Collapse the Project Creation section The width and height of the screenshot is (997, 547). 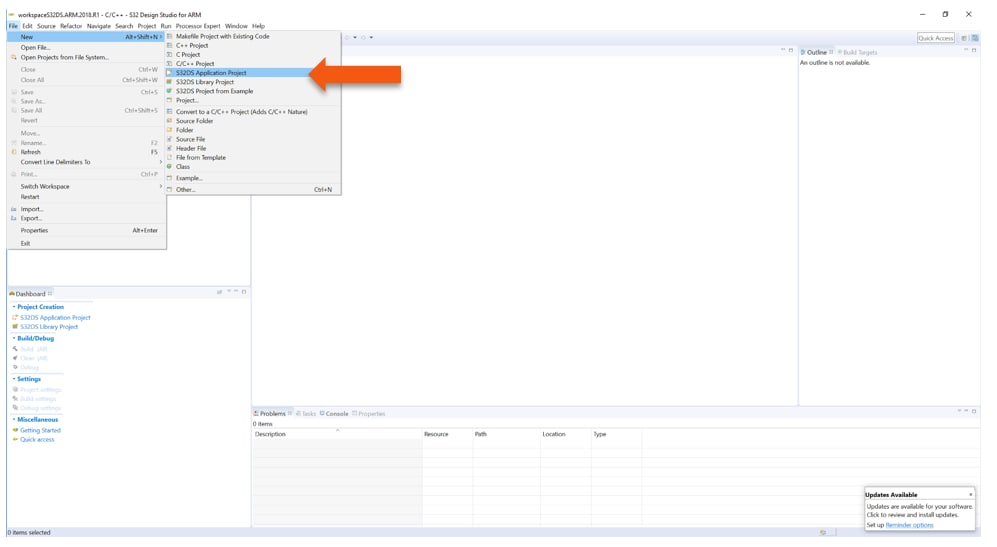click(14, 307)
